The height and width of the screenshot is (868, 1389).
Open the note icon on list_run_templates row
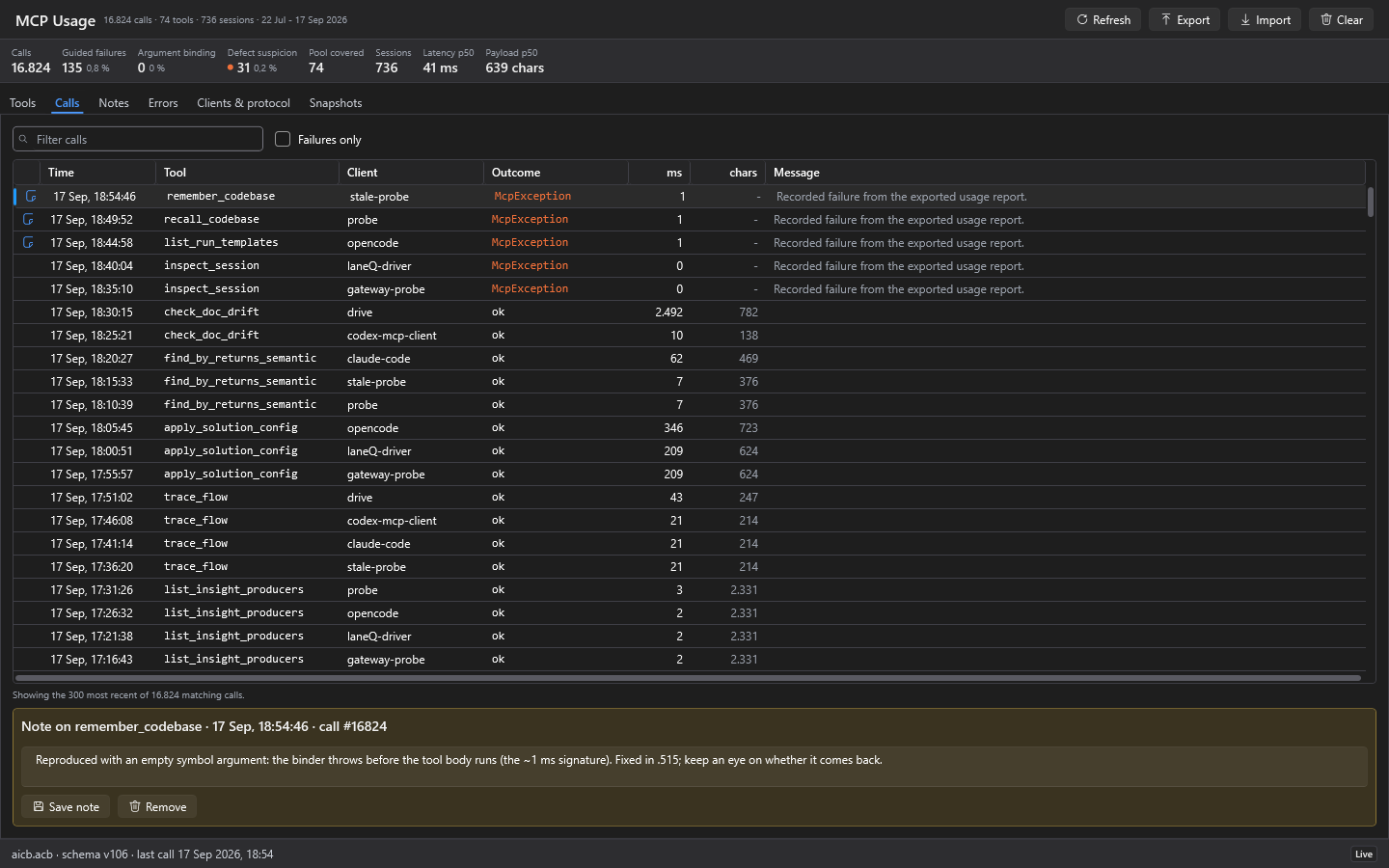coord(28,242)
